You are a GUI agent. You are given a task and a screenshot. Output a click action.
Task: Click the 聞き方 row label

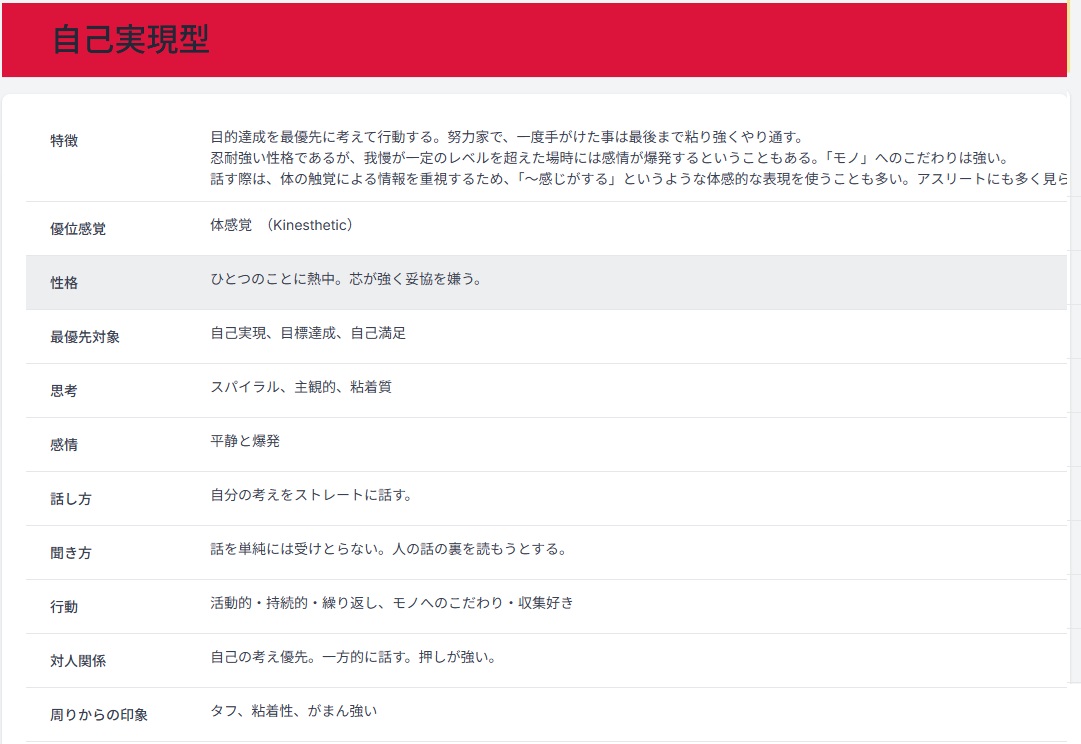[x=71, y=553]
